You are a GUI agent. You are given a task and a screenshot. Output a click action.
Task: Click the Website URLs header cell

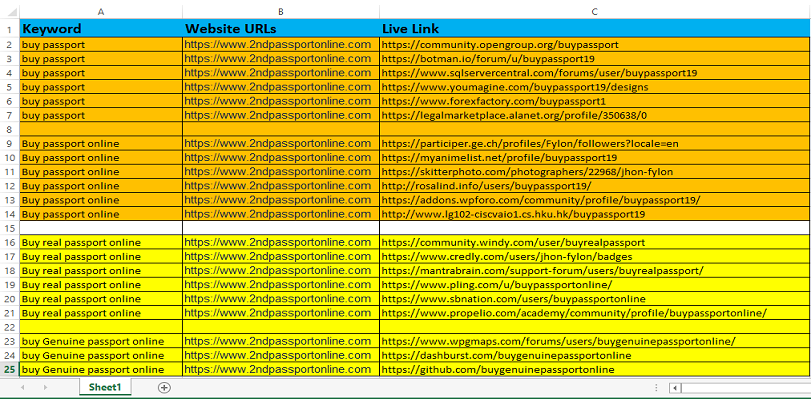281,28
